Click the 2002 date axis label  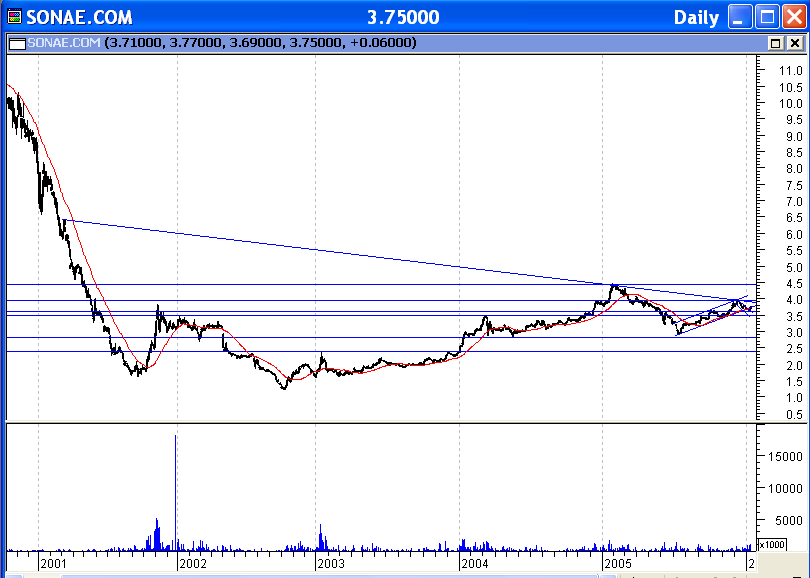[x=193, y=563]
